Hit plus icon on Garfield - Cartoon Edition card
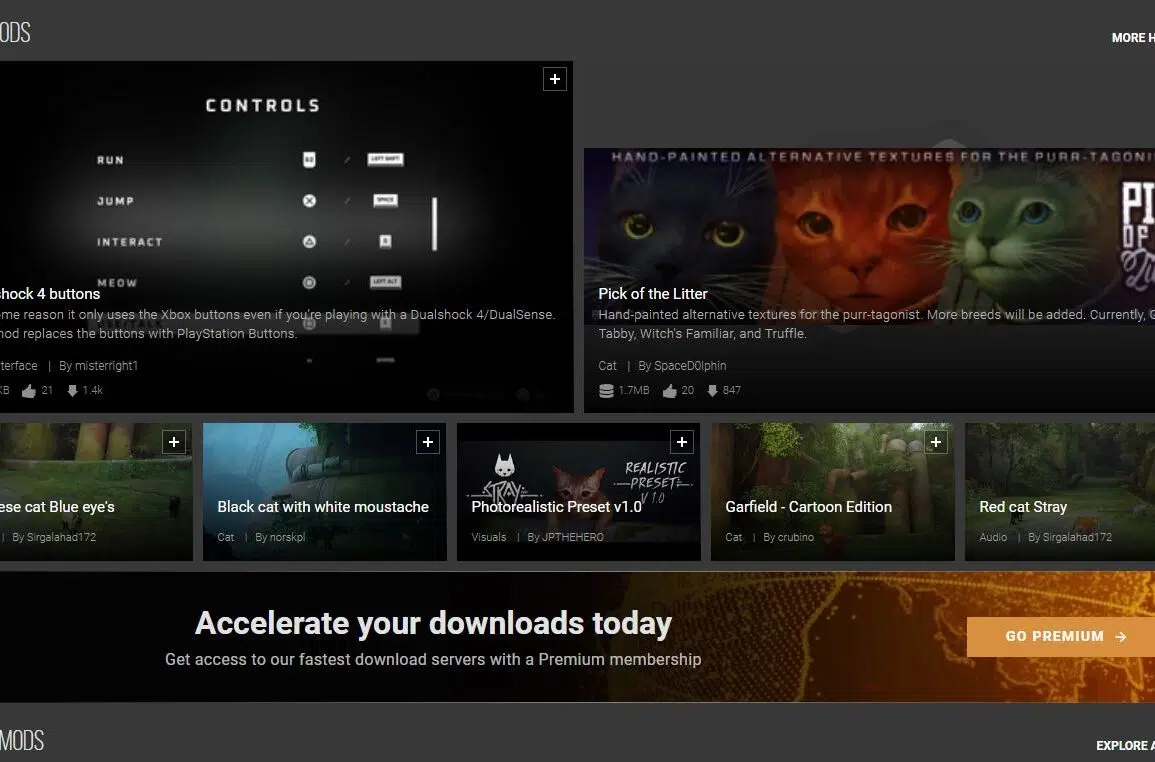 point(936,442)
